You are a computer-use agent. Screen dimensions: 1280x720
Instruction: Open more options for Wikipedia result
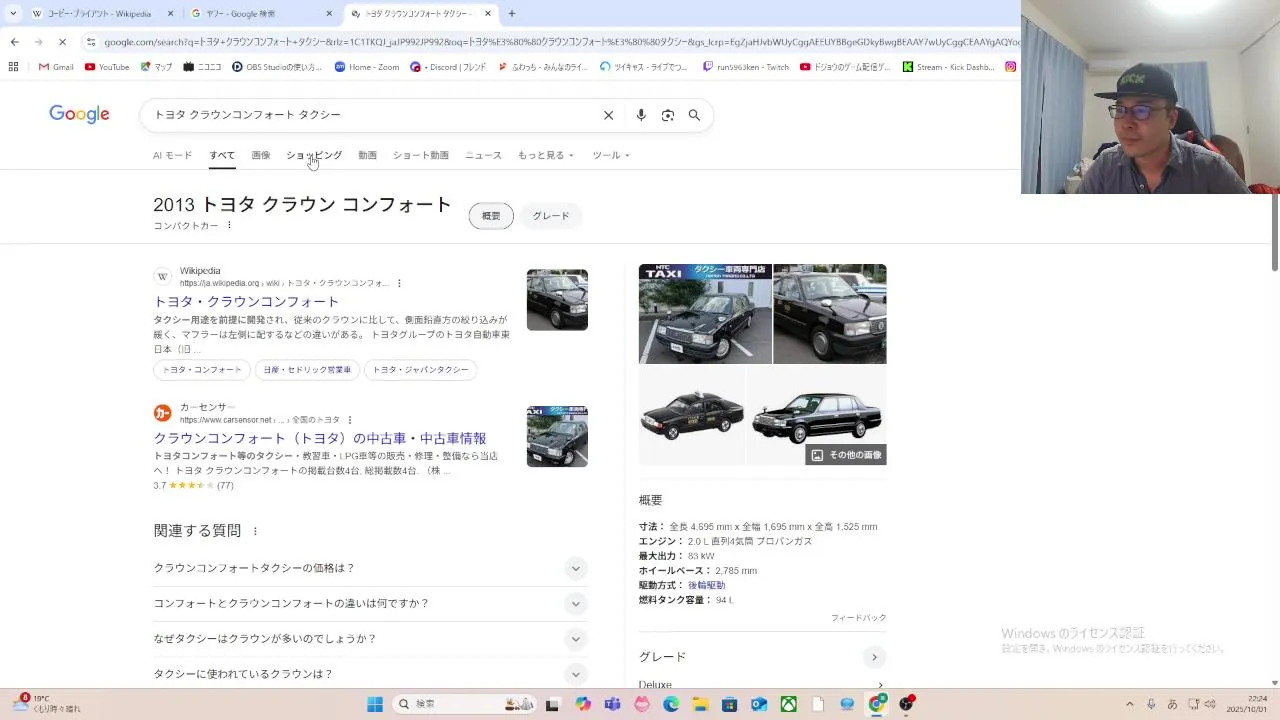pos(399,283)
